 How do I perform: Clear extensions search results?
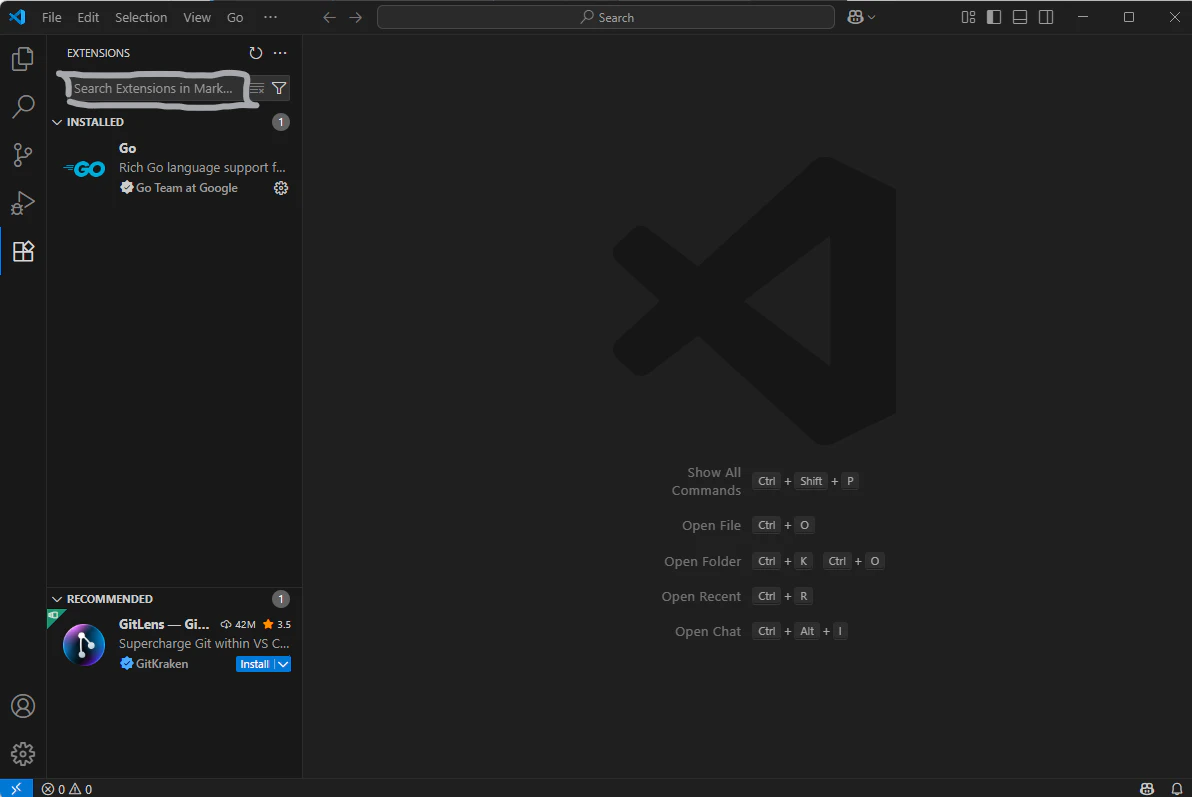(x=257, y=88)
